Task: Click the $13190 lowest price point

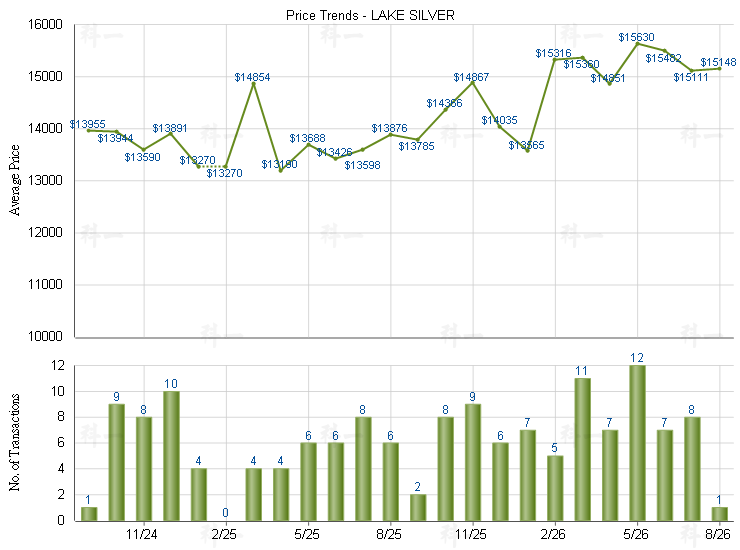Action: click(281, 170)
